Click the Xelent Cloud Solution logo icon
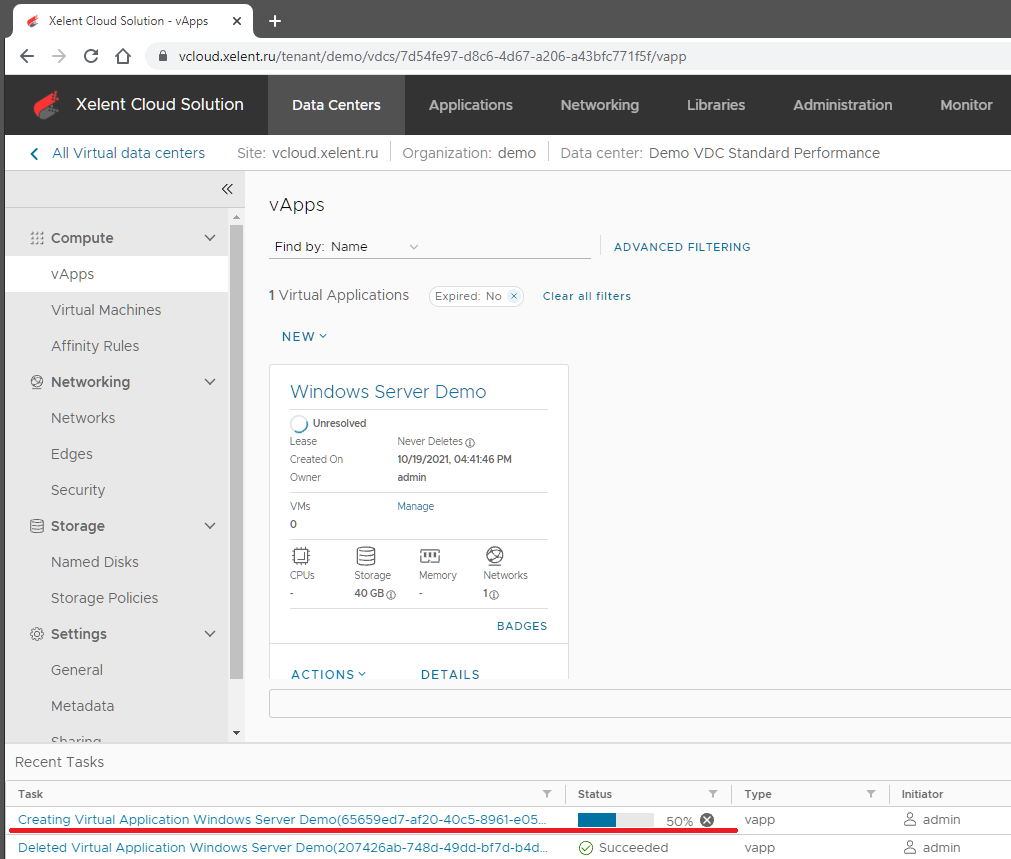The image size is (1011, 859). [x=47, y=105]
